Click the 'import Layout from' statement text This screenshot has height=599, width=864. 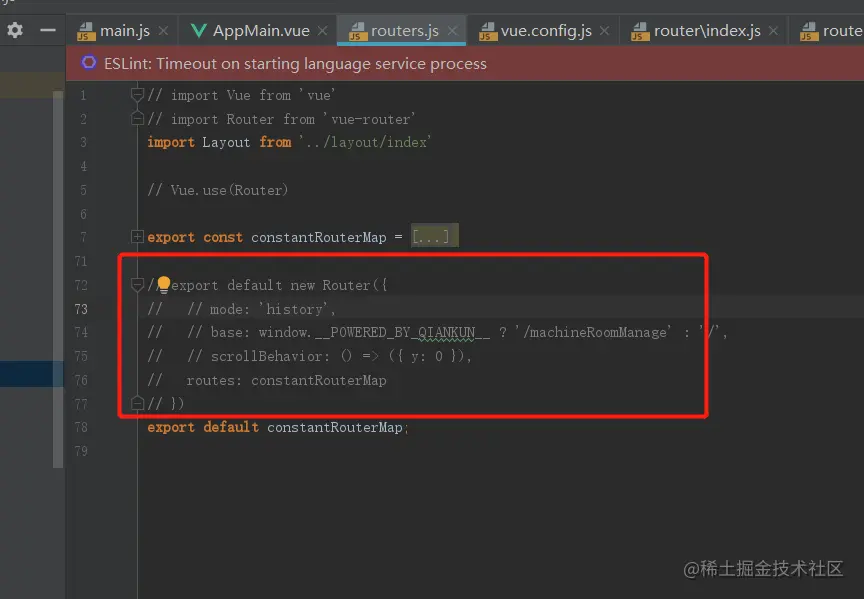[219, 142]
